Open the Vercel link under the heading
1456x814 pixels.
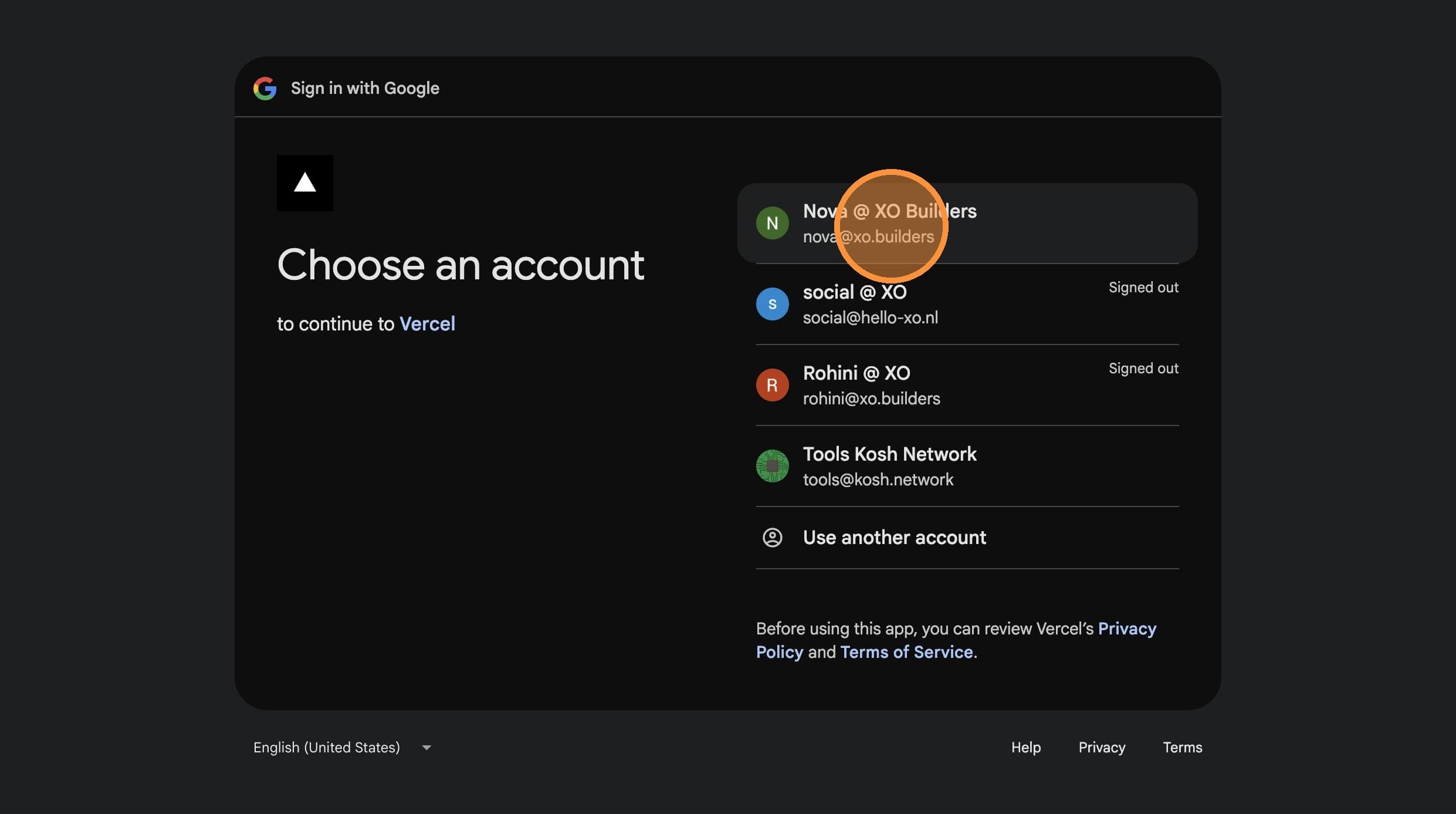point(427,324)
